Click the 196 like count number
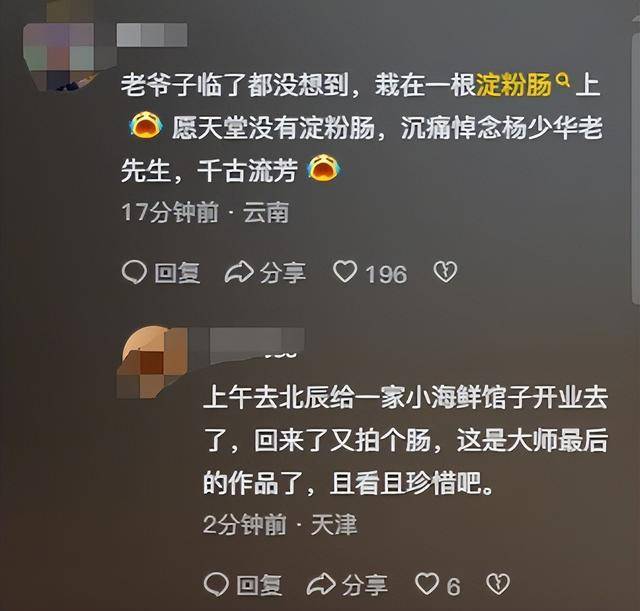Screen dimensions: 640x611 coord(386,274)
